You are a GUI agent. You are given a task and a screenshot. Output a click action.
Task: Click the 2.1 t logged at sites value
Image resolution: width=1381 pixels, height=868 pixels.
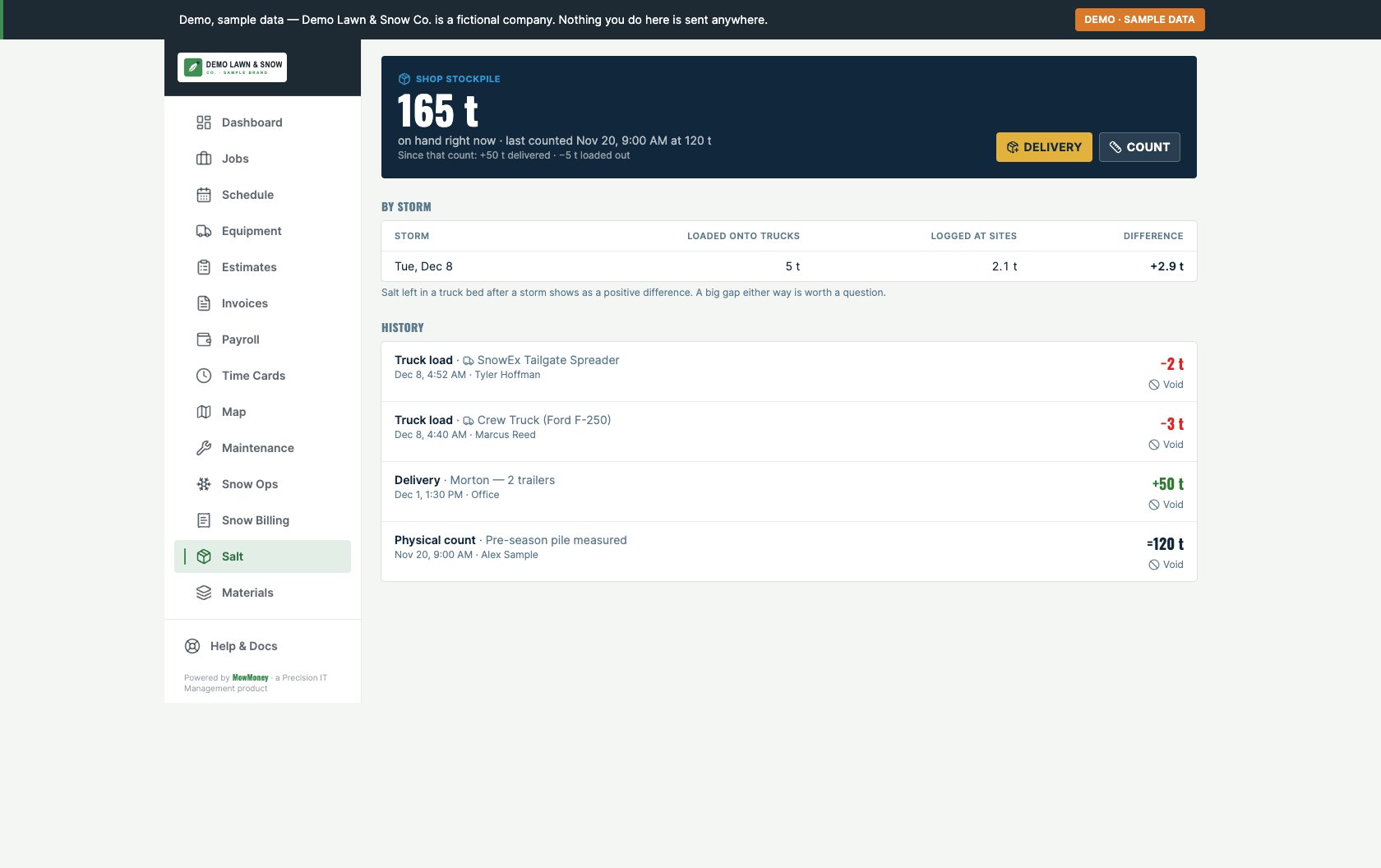click(x=1005, y=266)
